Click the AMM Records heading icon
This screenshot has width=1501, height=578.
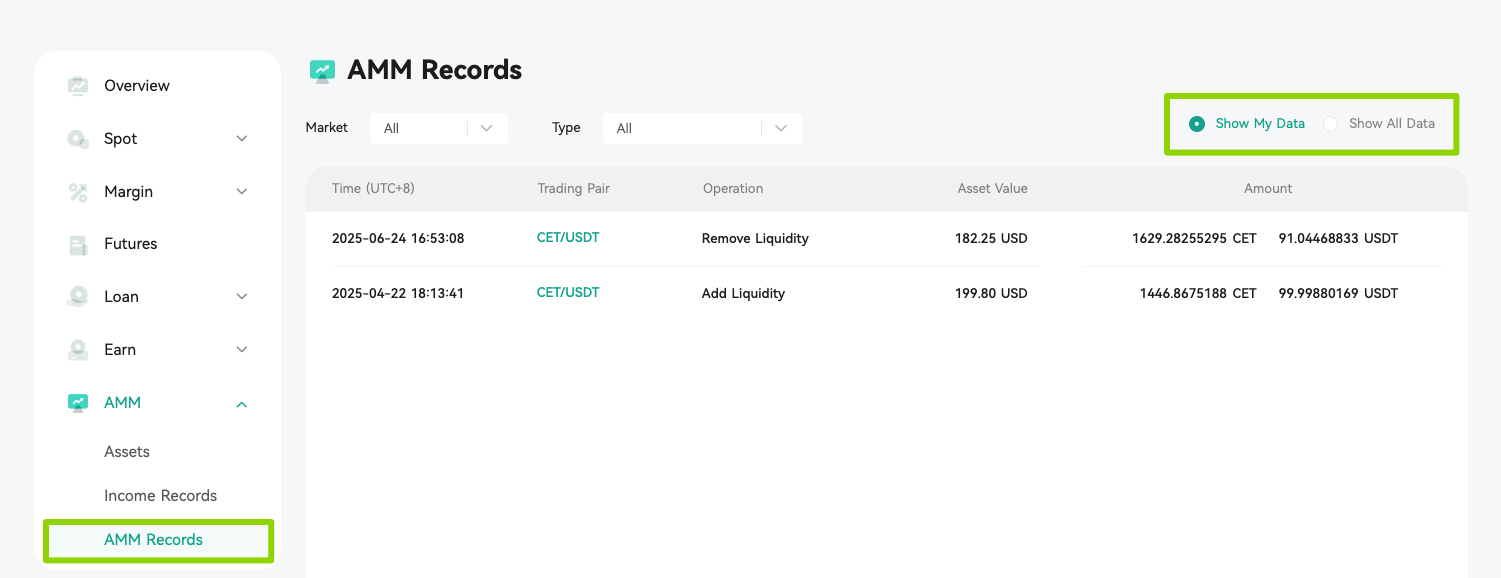pyautogui.click(x=322, y=70)
